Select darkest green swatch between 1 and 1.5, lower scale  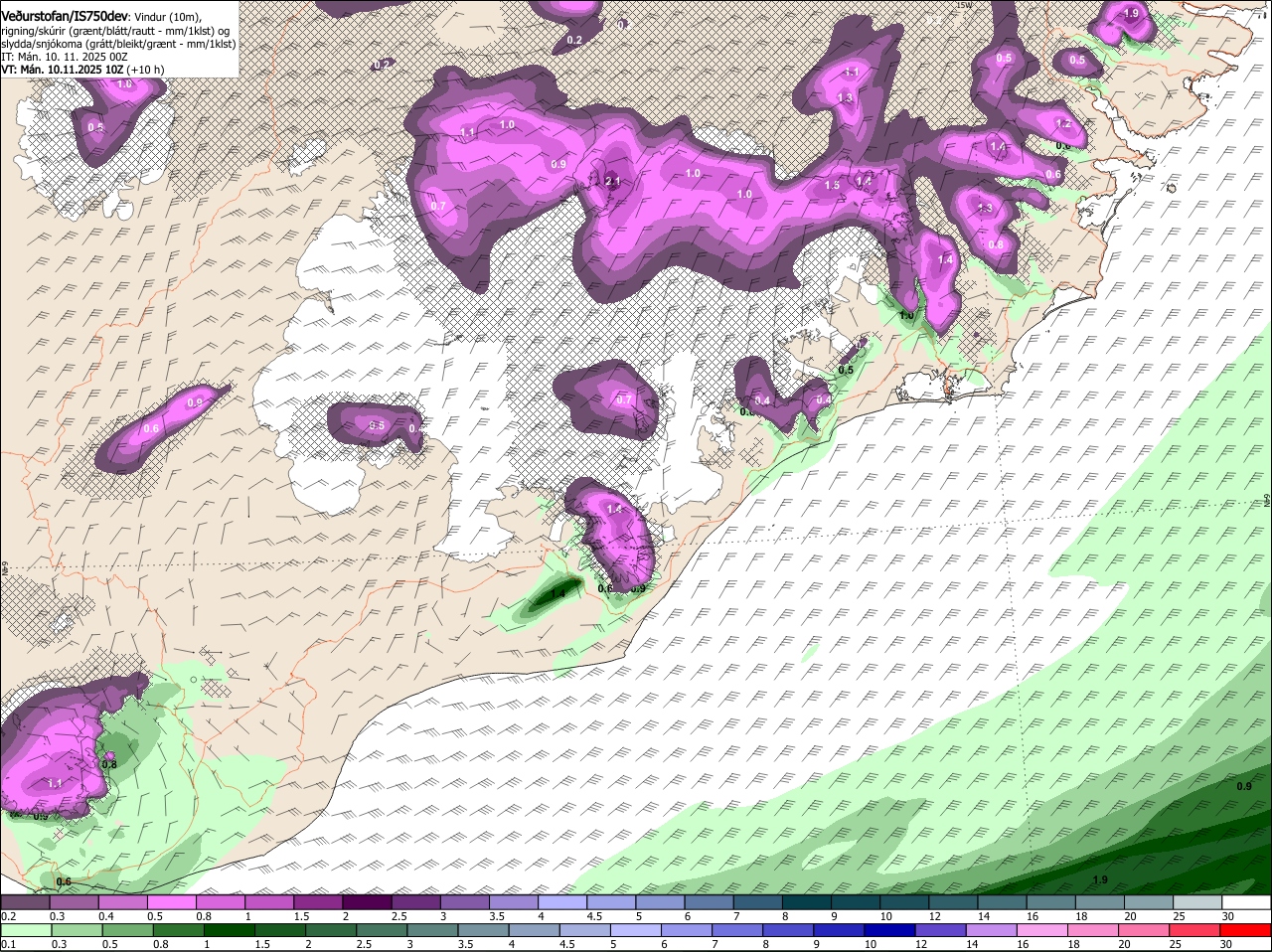(x=230, y=930)
